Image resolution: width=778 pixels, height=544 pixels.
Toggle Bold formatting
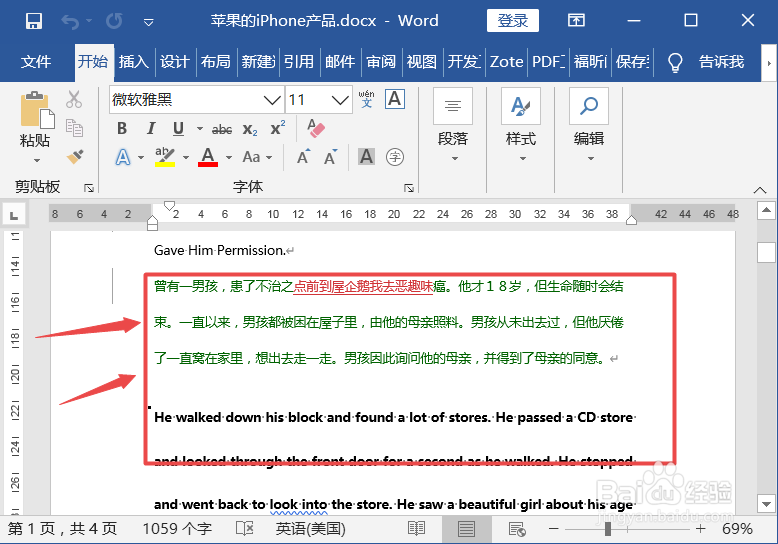(x=122, y=129)
